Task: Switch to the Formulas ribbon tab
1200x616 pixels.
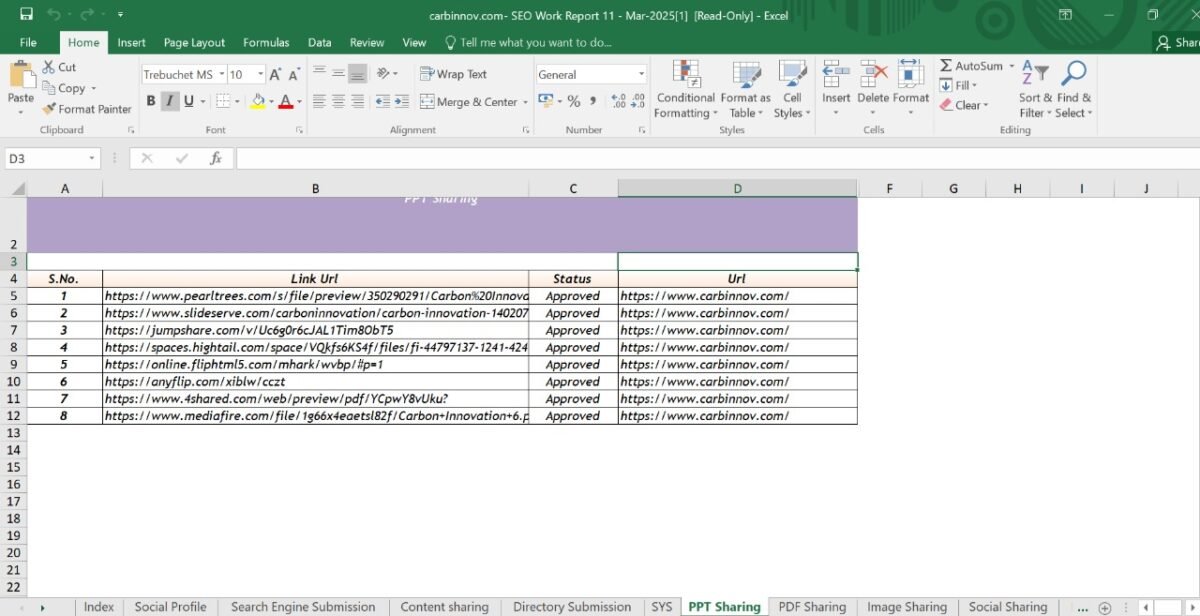Action: coord(266,43)
